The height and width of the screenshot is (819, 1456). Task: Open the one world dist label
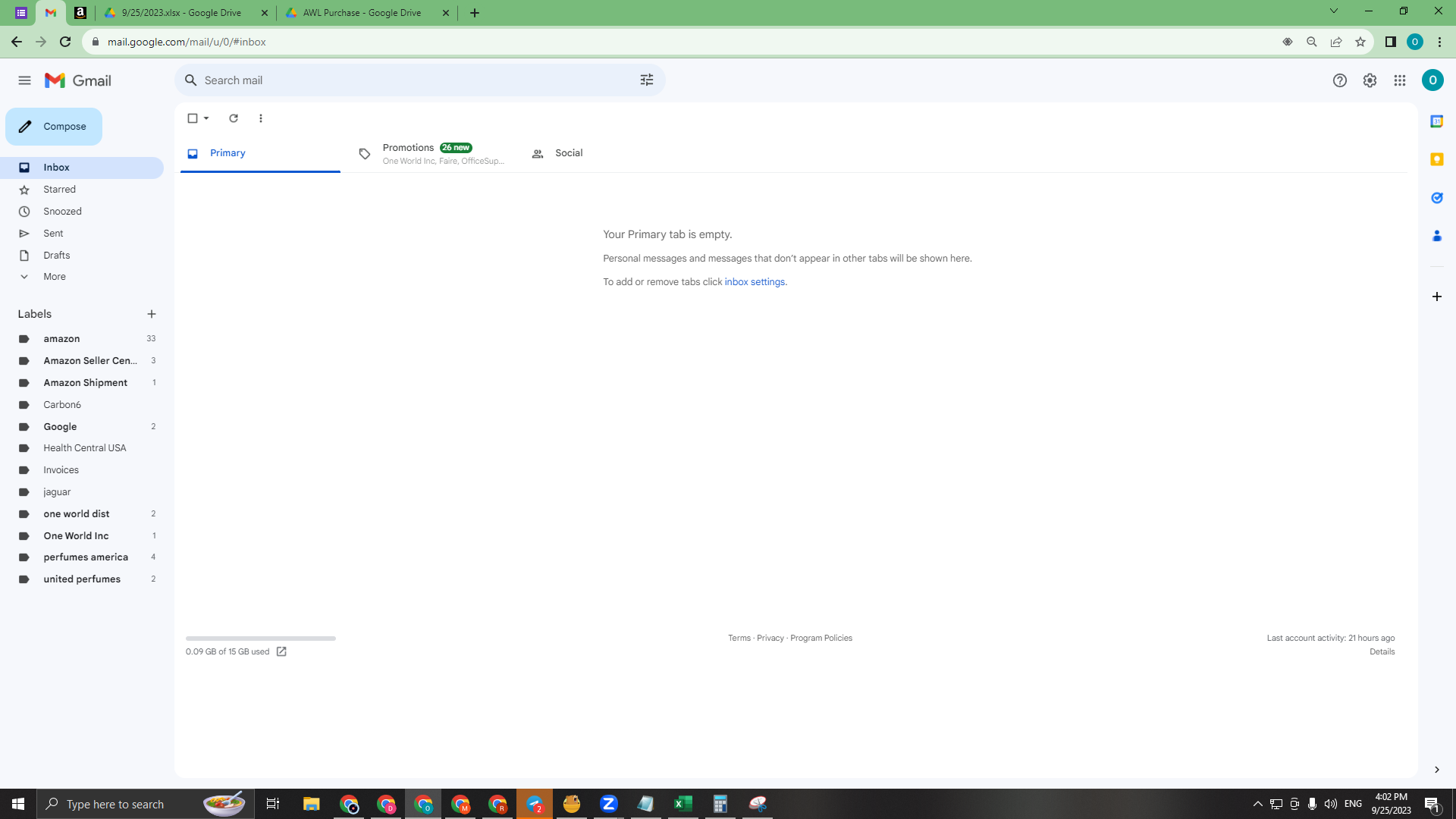[x=82, y=514]
